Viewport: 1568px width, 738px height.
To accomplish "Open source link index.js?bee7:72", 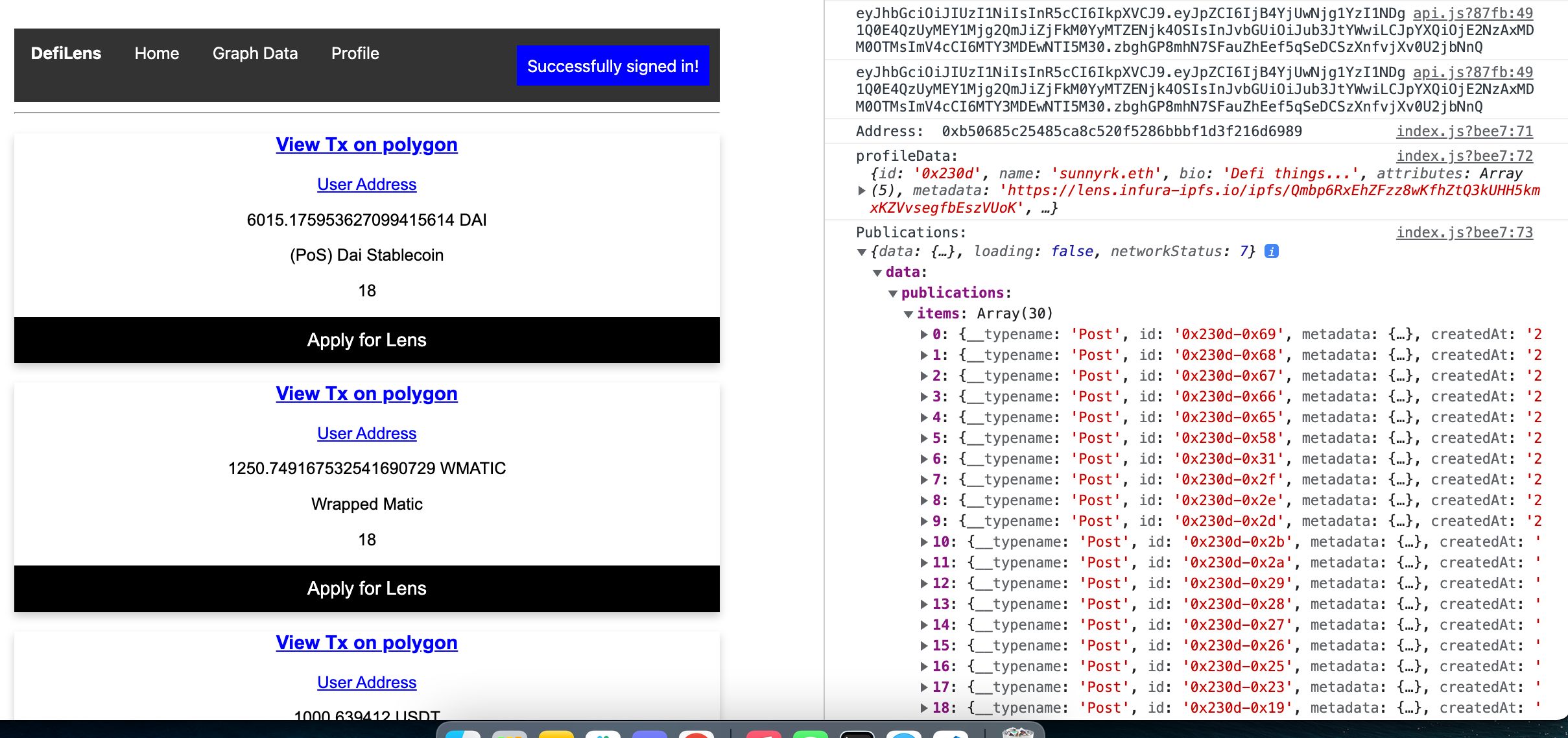I will click(x=1464, y=156).
